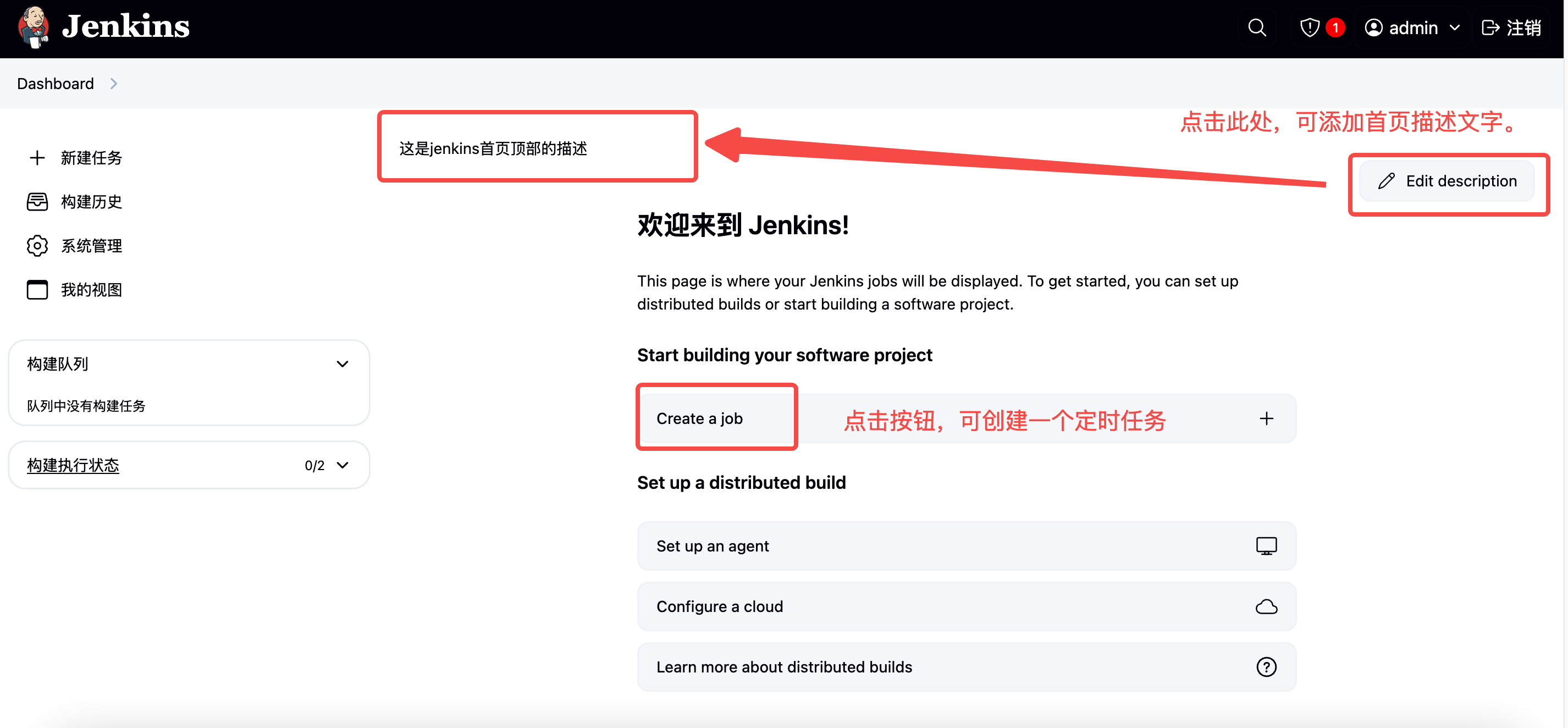The height and width of the screenshot is (728, 1568).
Task: Click the 我的视图 window icon
Action: pos(37,290)
